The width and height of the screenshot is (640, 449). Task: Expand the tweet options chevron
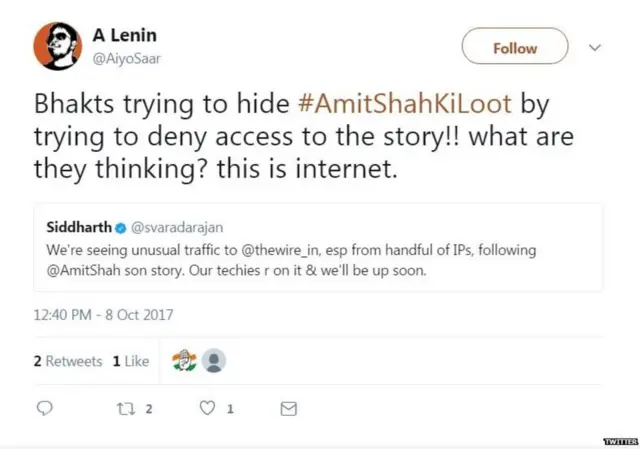pyautogui.click(x=594, y=47)
